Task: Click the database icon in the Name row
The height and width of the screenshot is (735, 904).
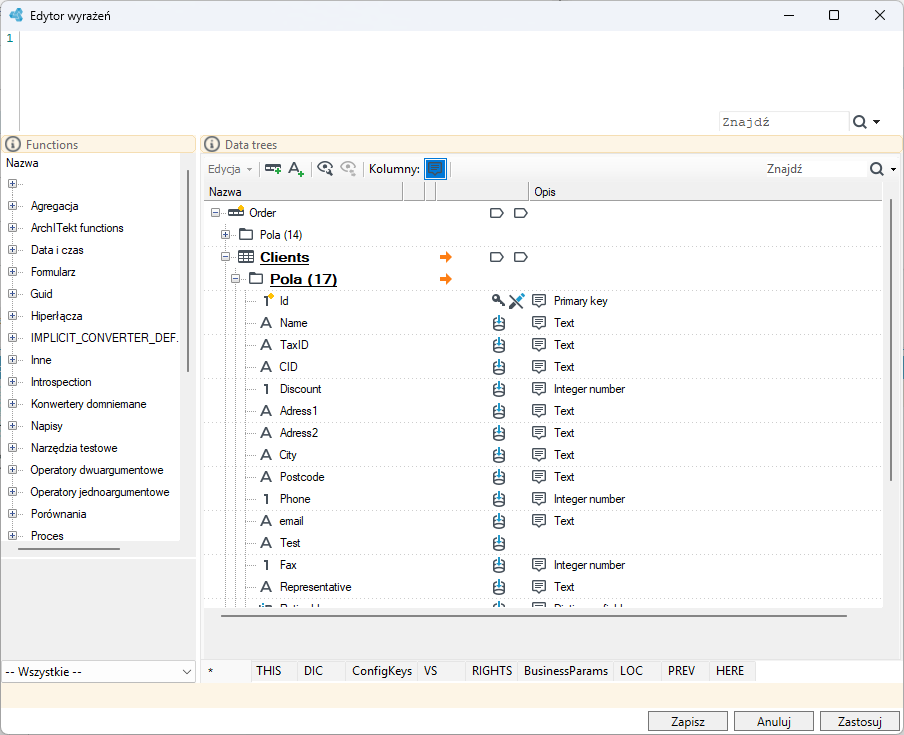Action: click(x=499, y=323)
